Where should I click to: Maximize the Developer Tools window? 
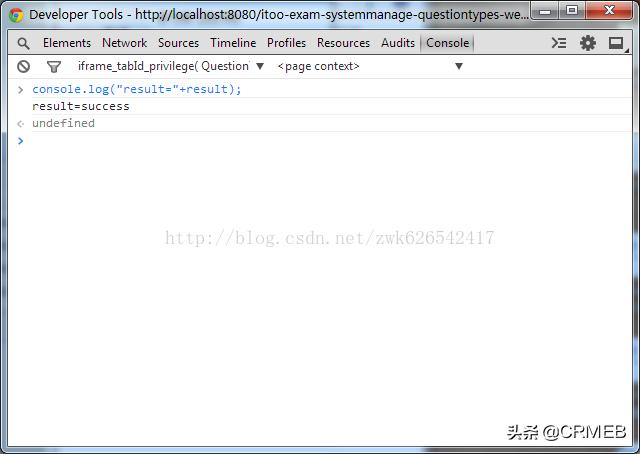tap(572, 11)
